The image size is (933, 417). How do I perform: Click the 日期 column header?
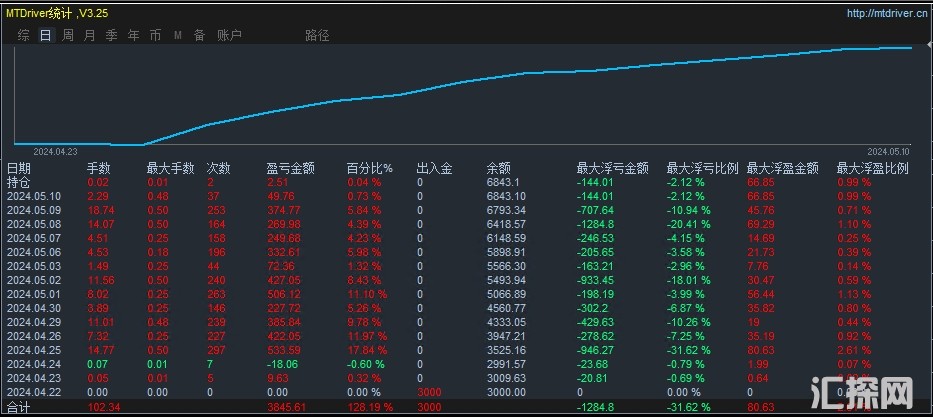click(19, 168)
